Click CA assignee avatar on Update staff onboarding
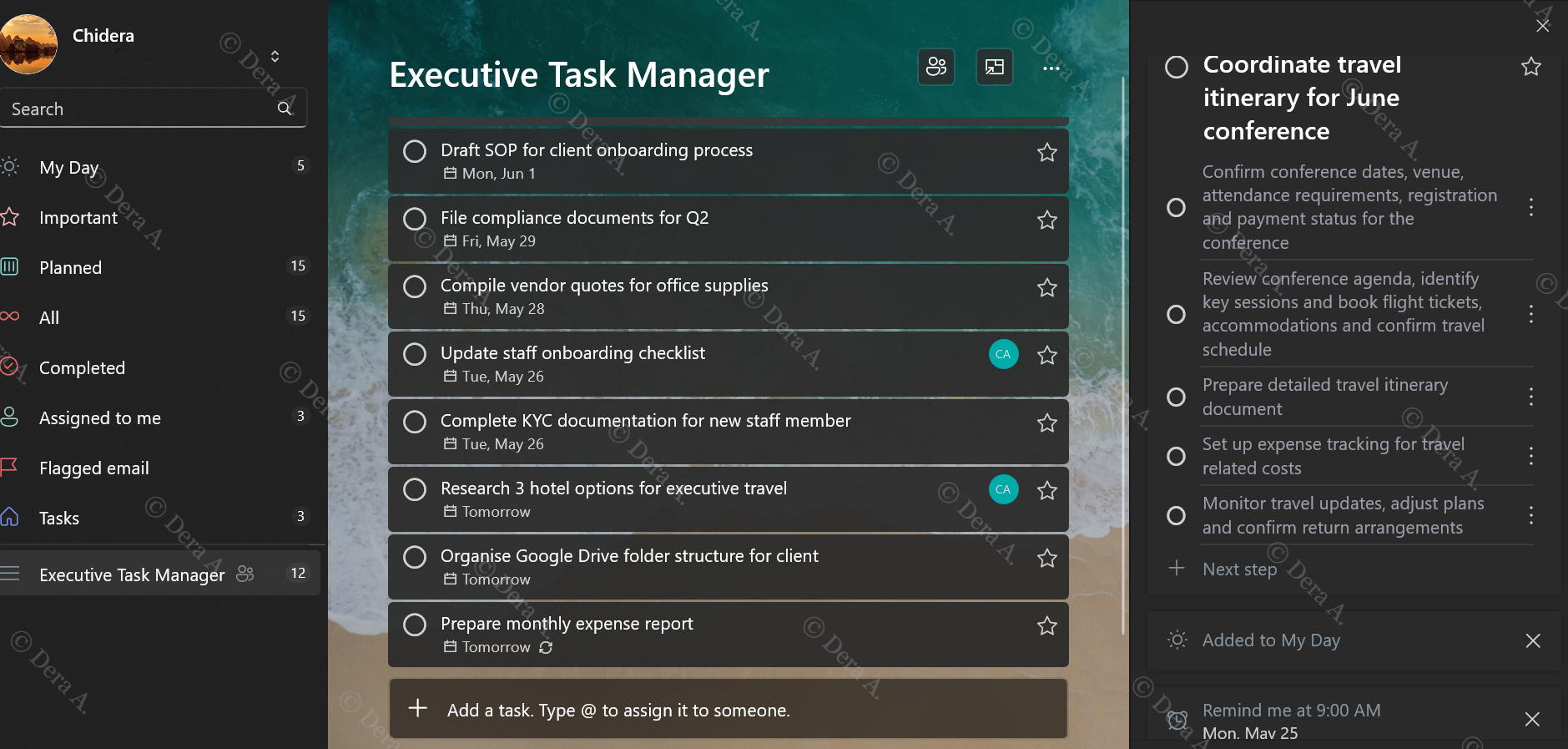The image size is (1568, 749). point(1003,354)
